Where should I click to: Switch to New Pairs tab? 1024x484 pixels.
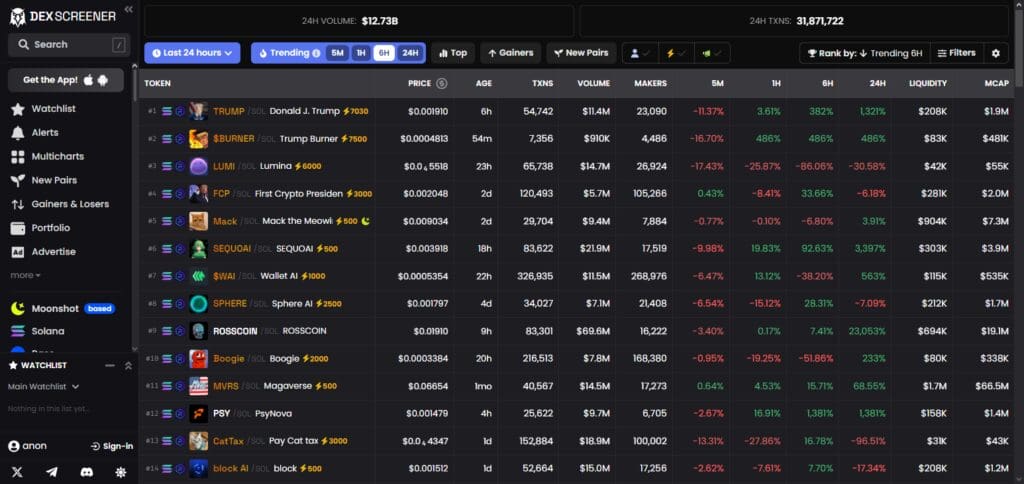[581, 54]
